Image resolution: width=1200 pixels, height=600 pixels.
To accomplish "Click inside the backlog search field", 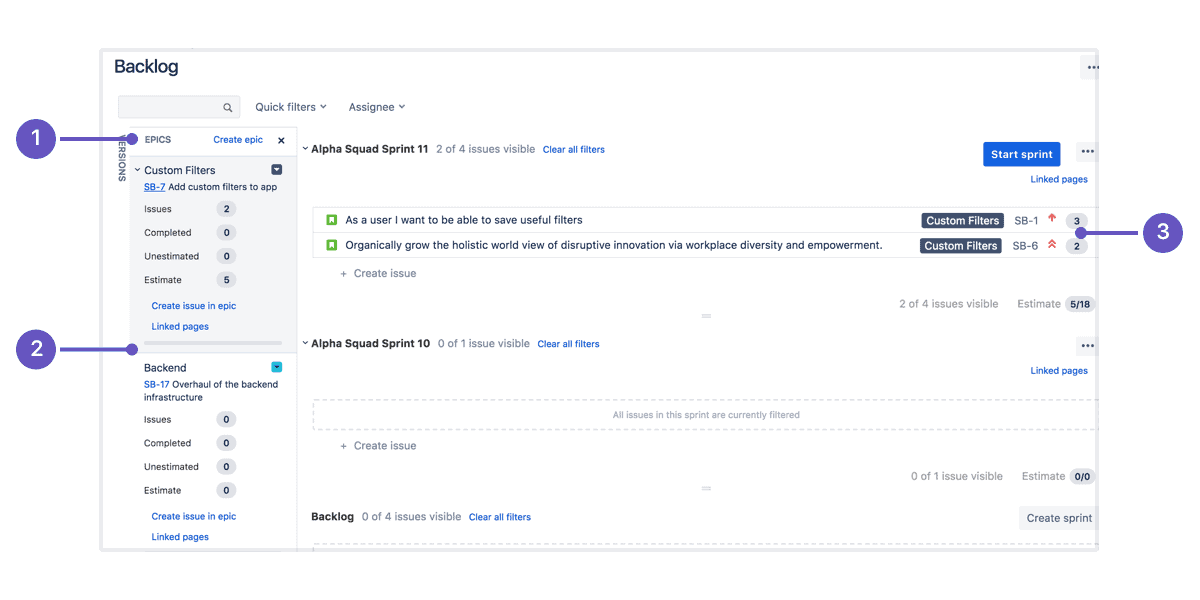I will click(175, 106).
